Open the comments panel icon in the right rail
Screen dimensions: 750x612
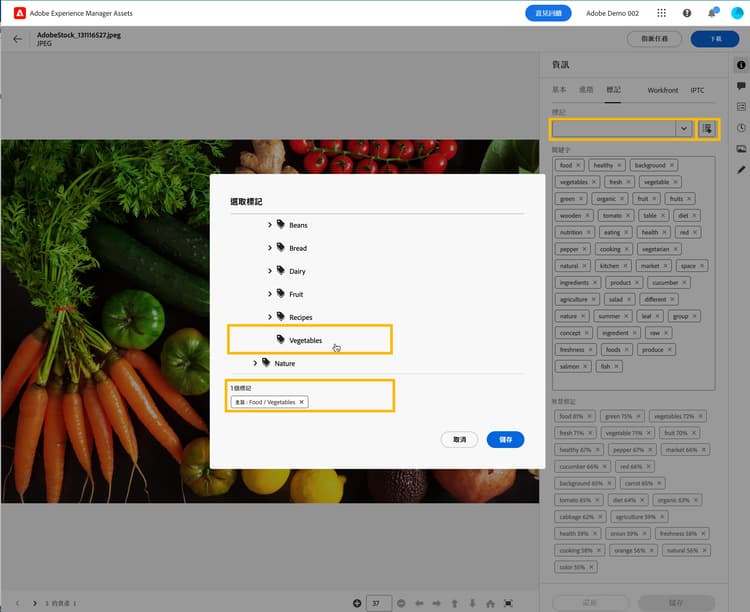(741, 86)
